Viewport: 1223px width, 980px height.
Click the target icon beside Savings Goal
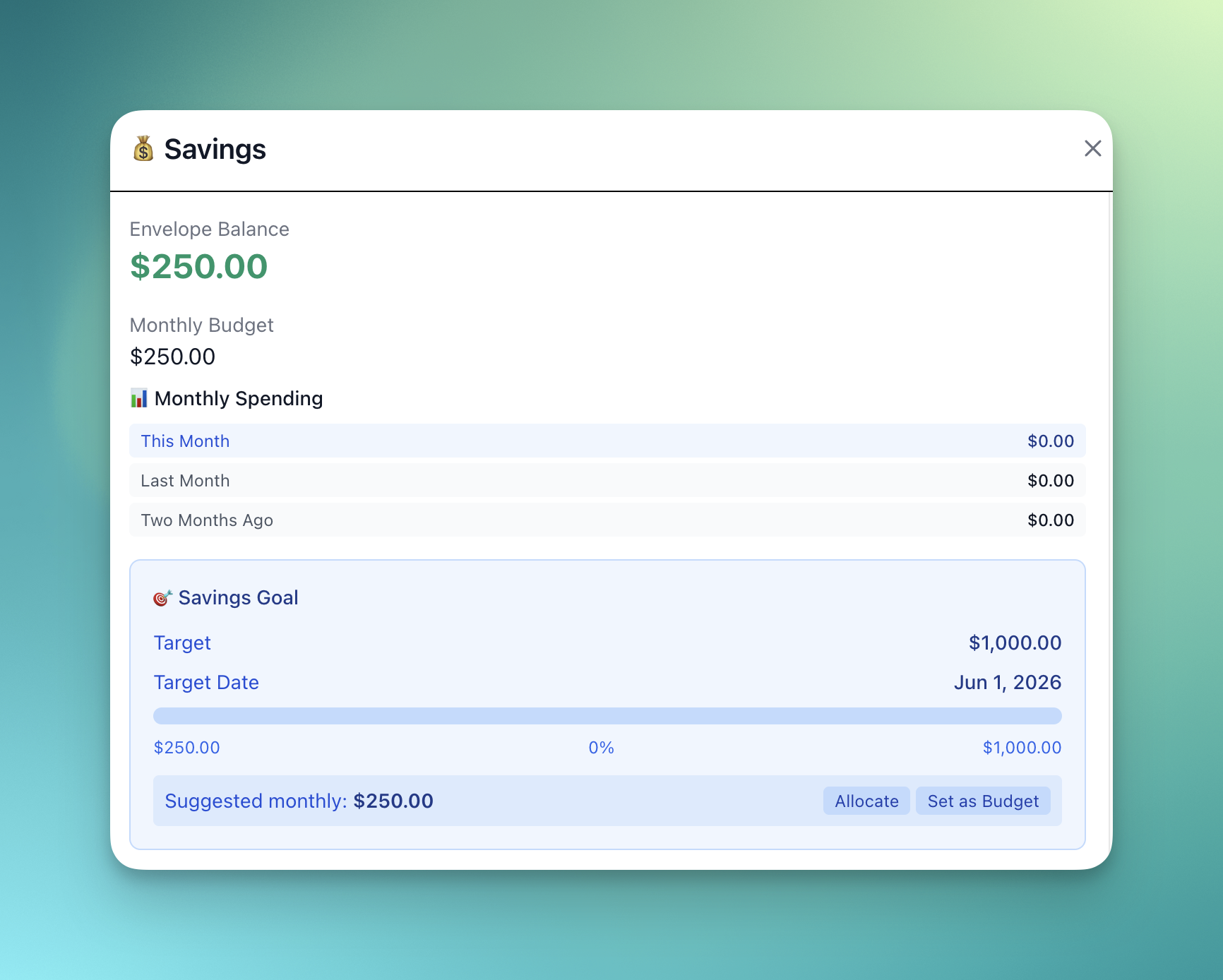point(162,597)
